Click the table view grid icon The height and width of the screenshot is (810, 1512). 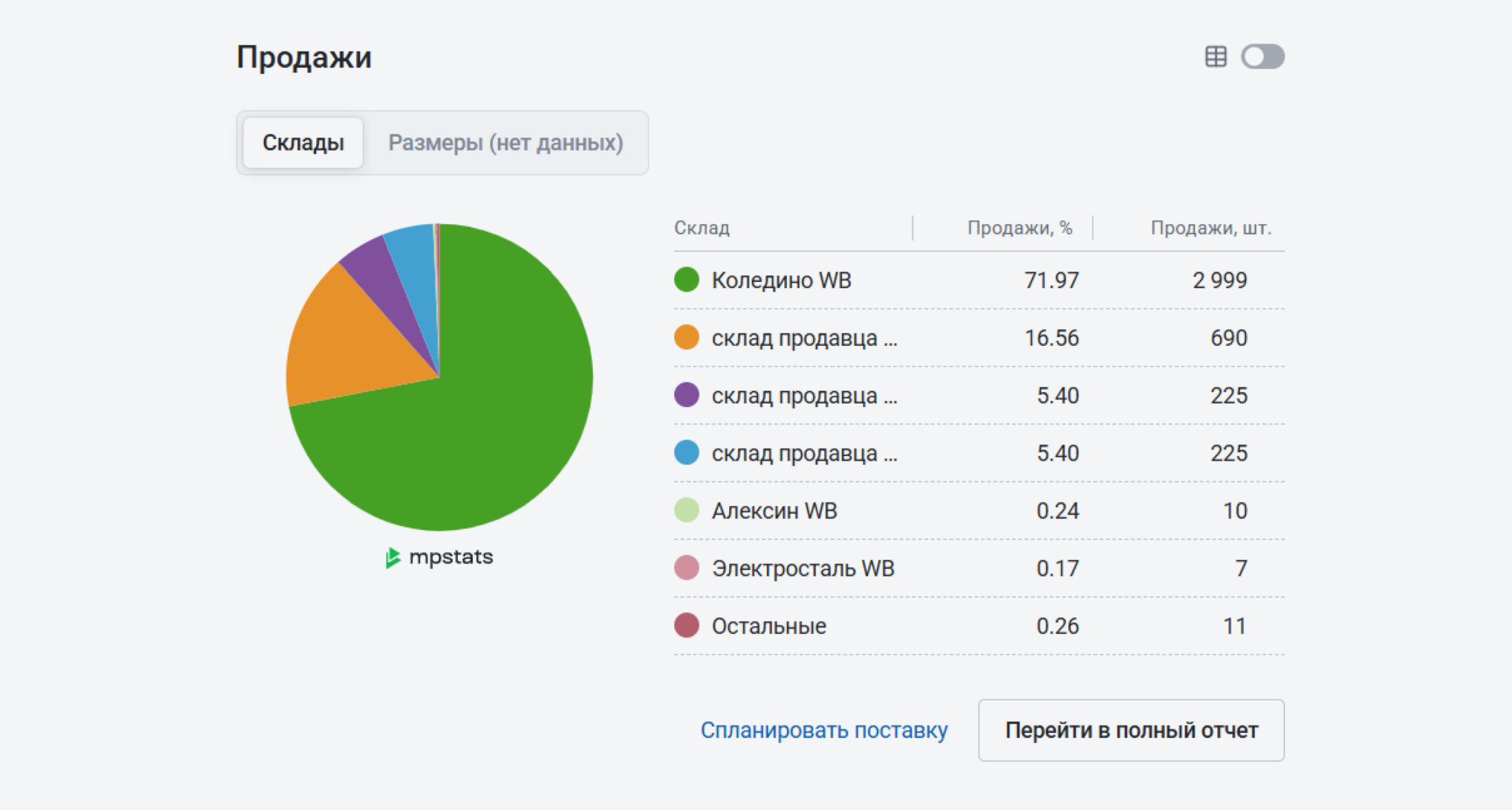click(1215, 56)
